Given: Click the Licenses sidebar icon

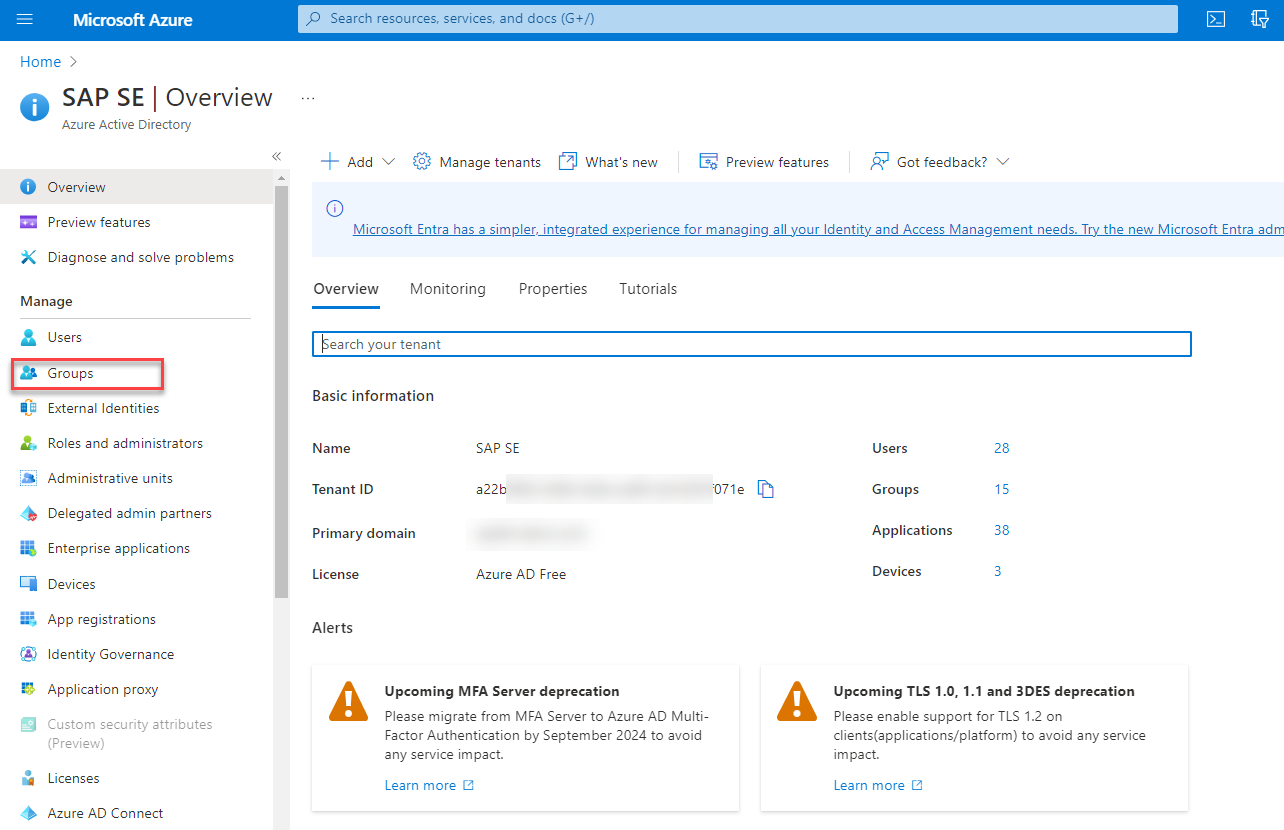Looking at the screenshot, I should click(28, 778).
